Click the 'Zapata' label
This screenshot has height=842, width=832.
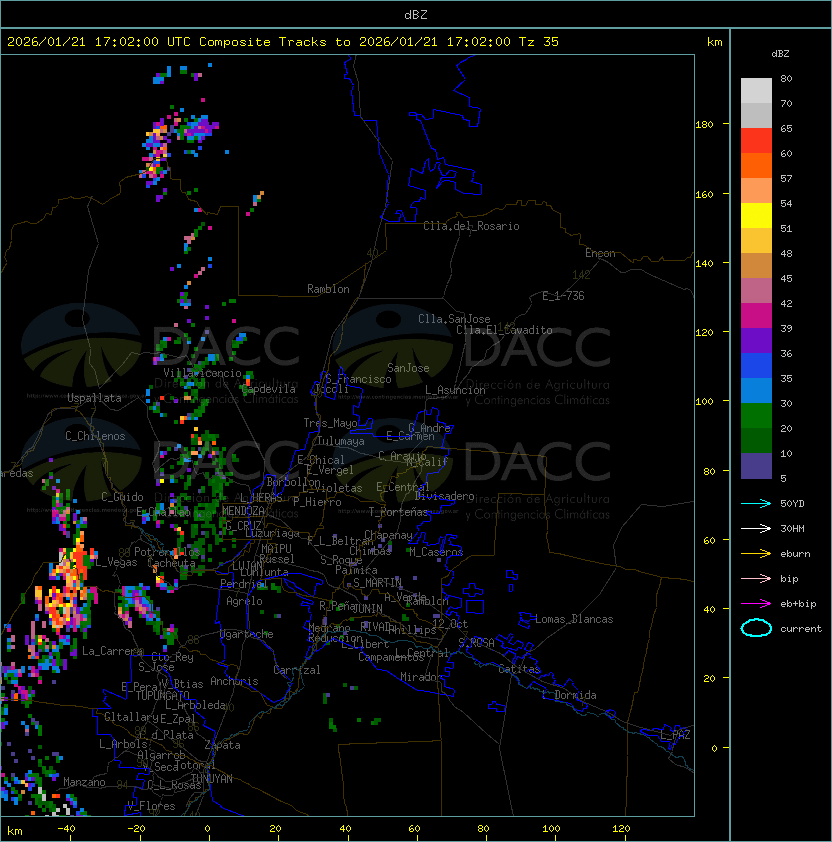[222, 745]
